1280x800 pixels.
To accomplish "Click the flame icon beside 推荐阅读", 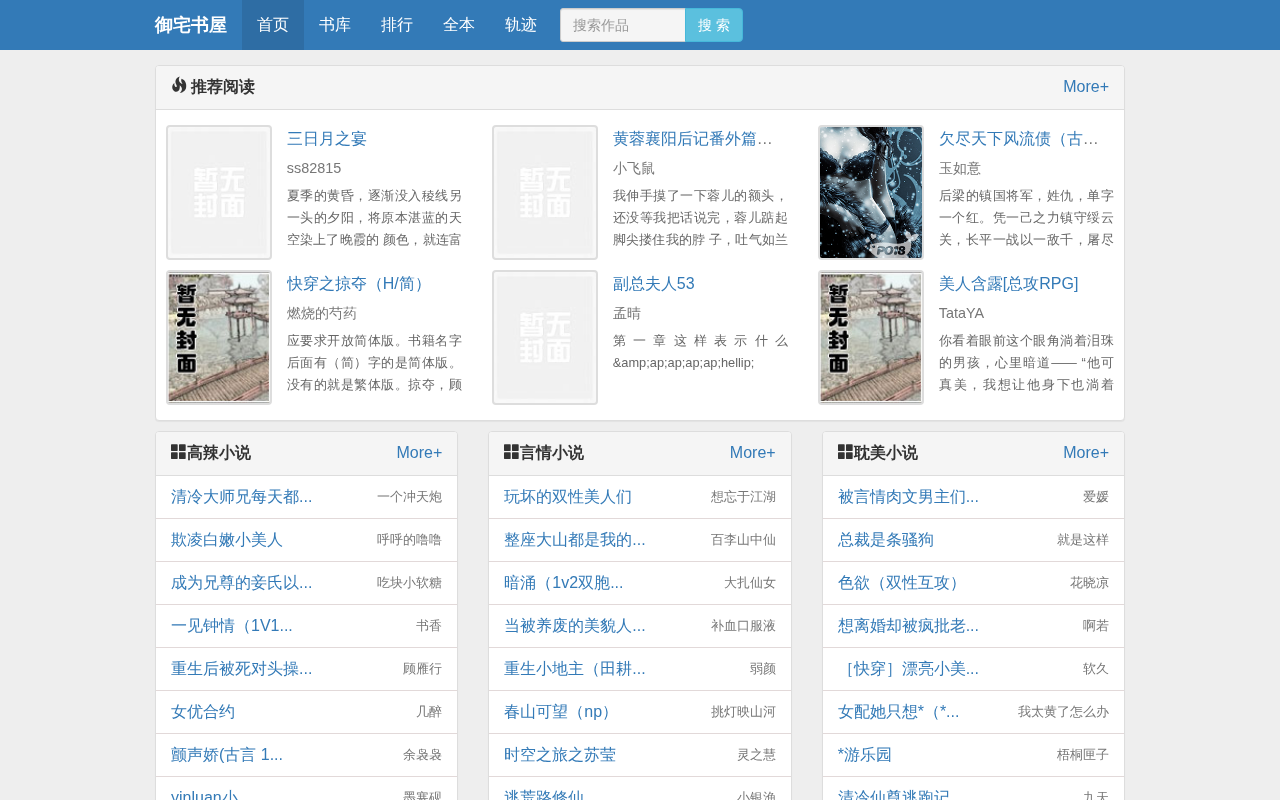I will click(x=179, y=86).
